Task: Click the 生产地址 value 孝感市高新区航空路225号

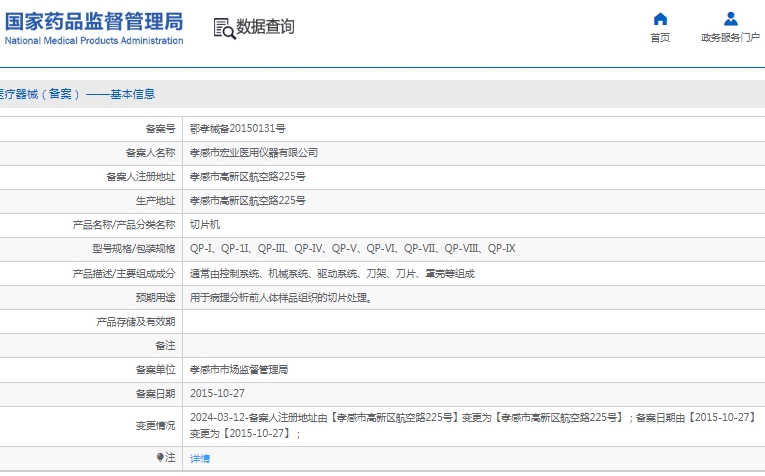Action: (x=248, y=200)
